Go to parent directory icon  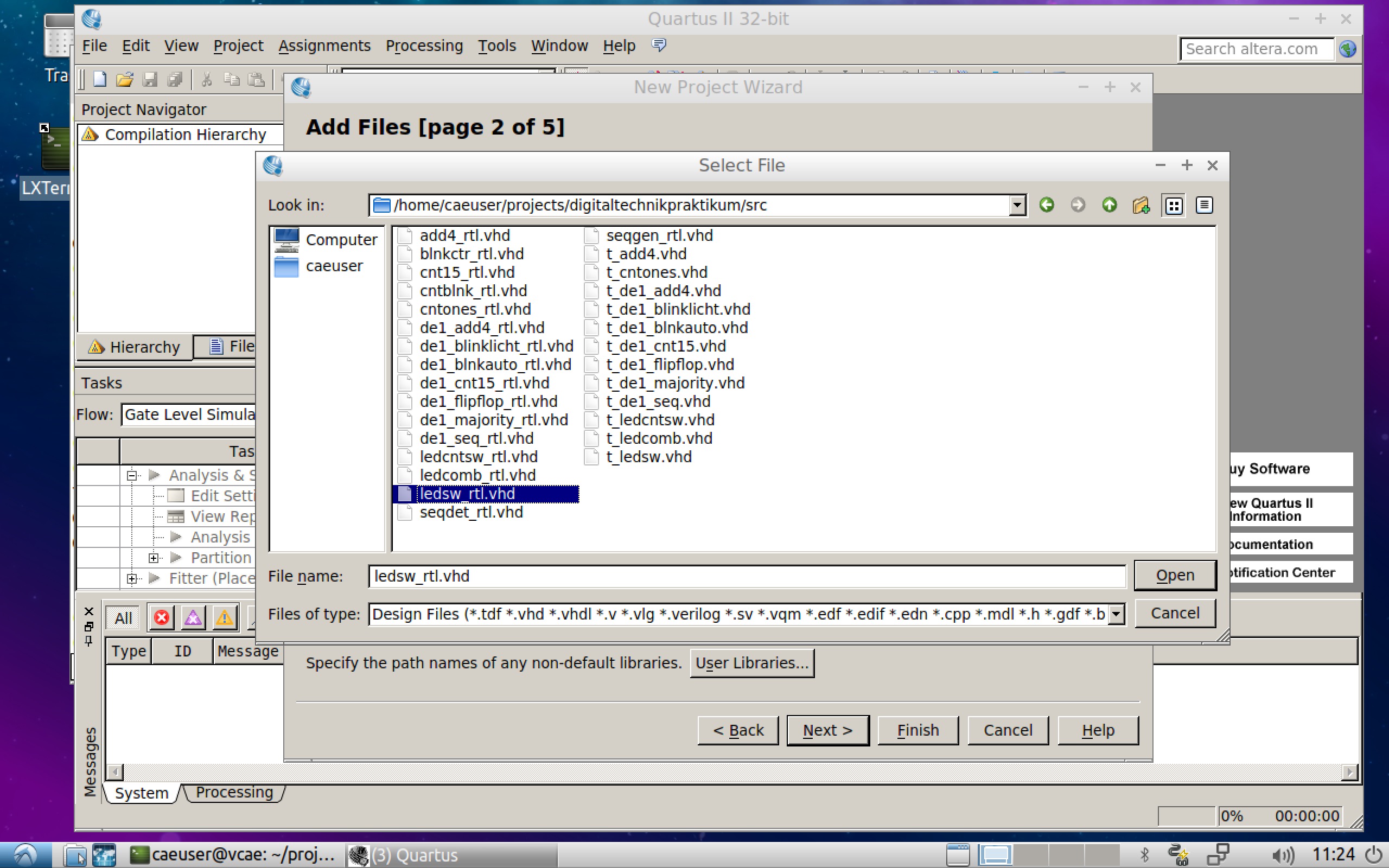point(1109,205)
